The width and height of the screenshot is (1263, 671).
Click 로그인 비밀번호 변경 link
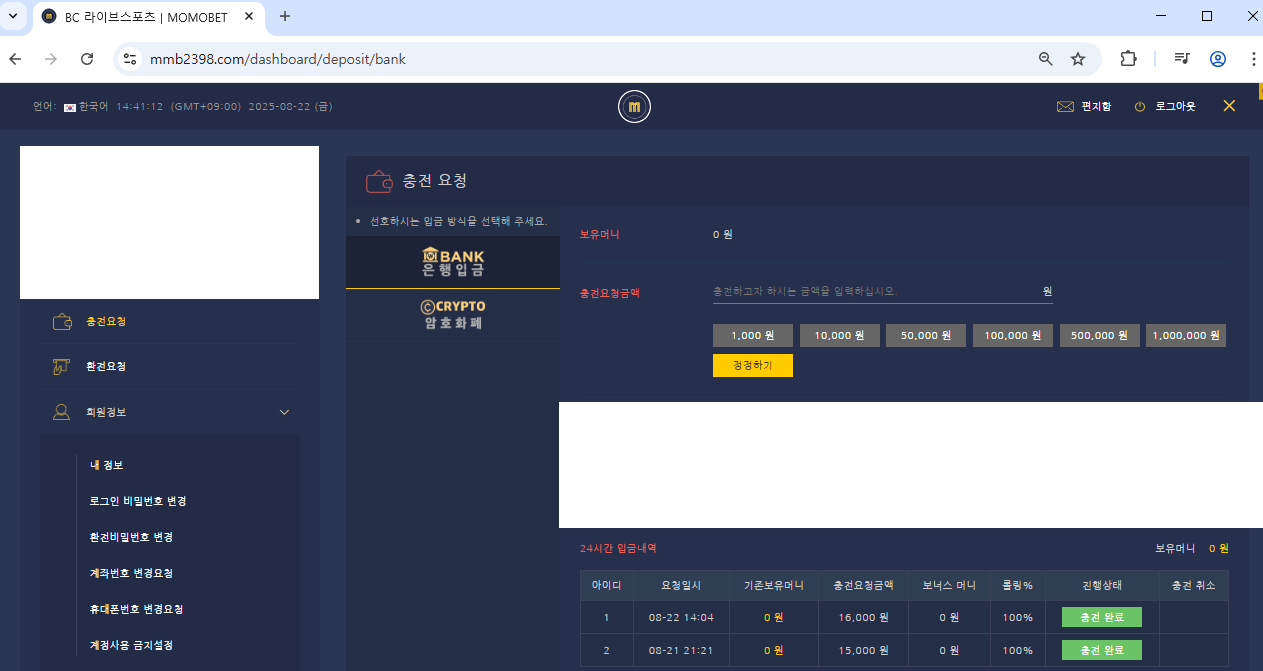[138, 501]
